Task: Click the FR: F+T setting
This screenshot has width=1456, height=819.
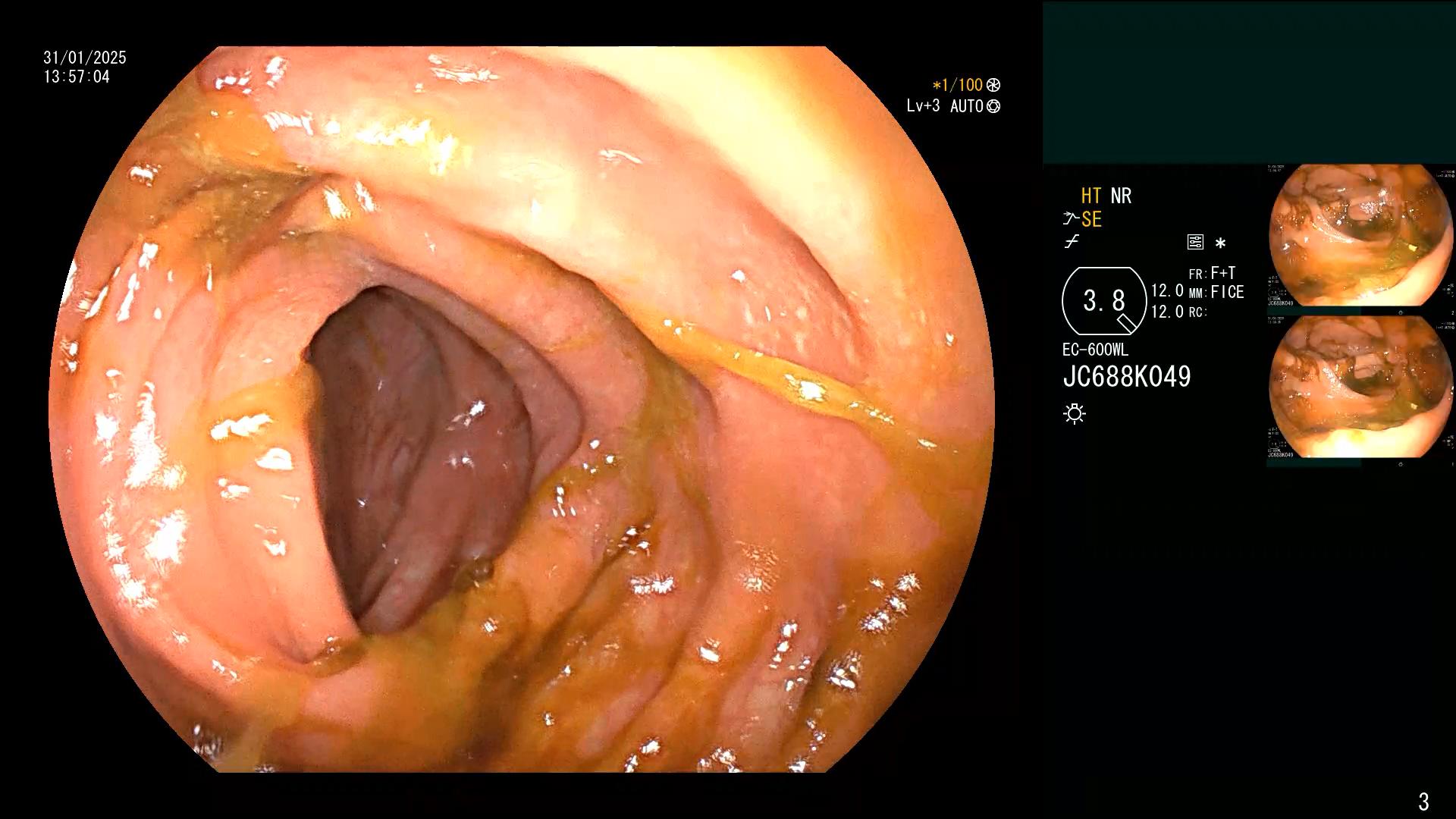Action: [1213, 273]
